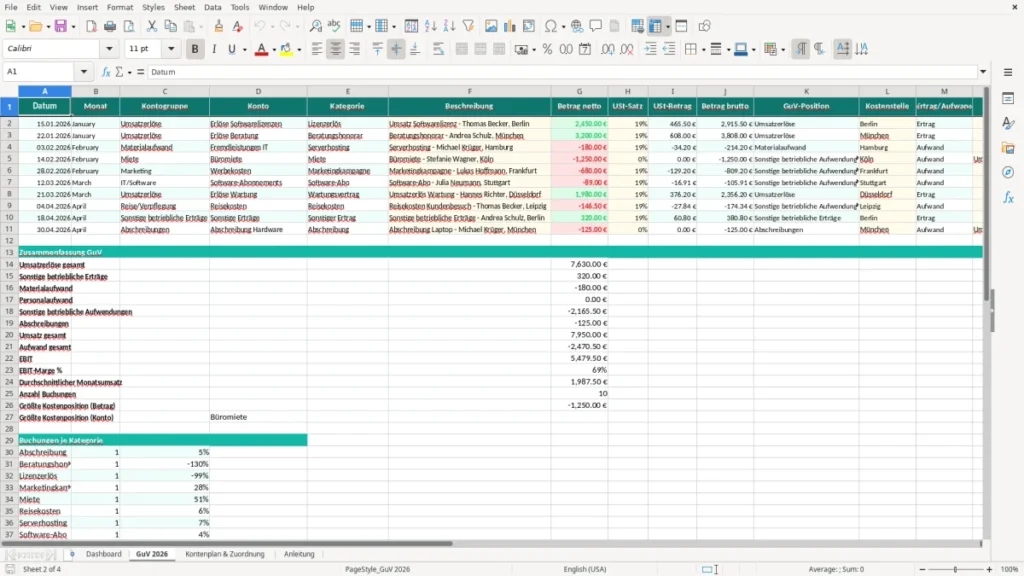Apply red font color swatch
The height and width of the screenshot is (576, 1024).
[x=261, y=49]
